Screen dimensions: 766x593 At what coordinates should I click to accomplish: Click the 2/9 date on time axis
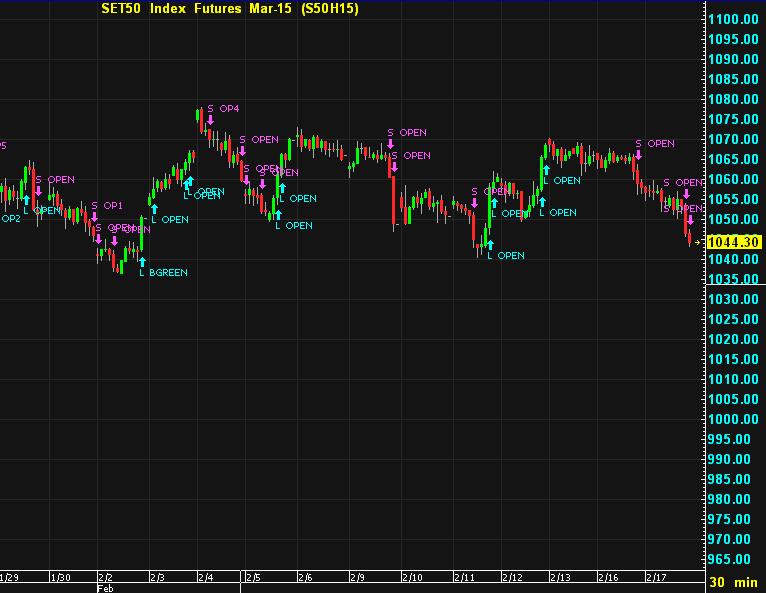357,577
